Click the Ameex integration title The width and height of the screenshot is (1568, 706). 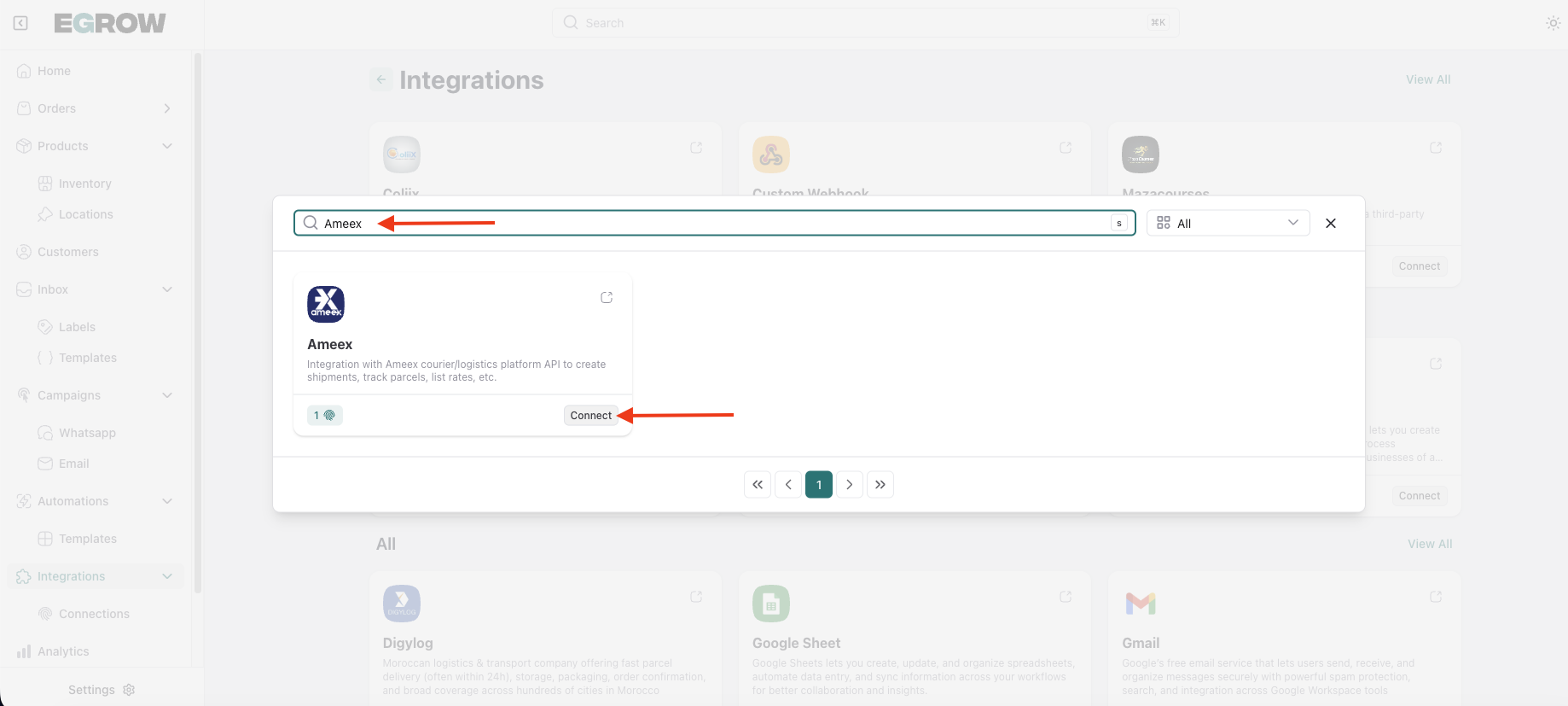(x=329, y=344)
